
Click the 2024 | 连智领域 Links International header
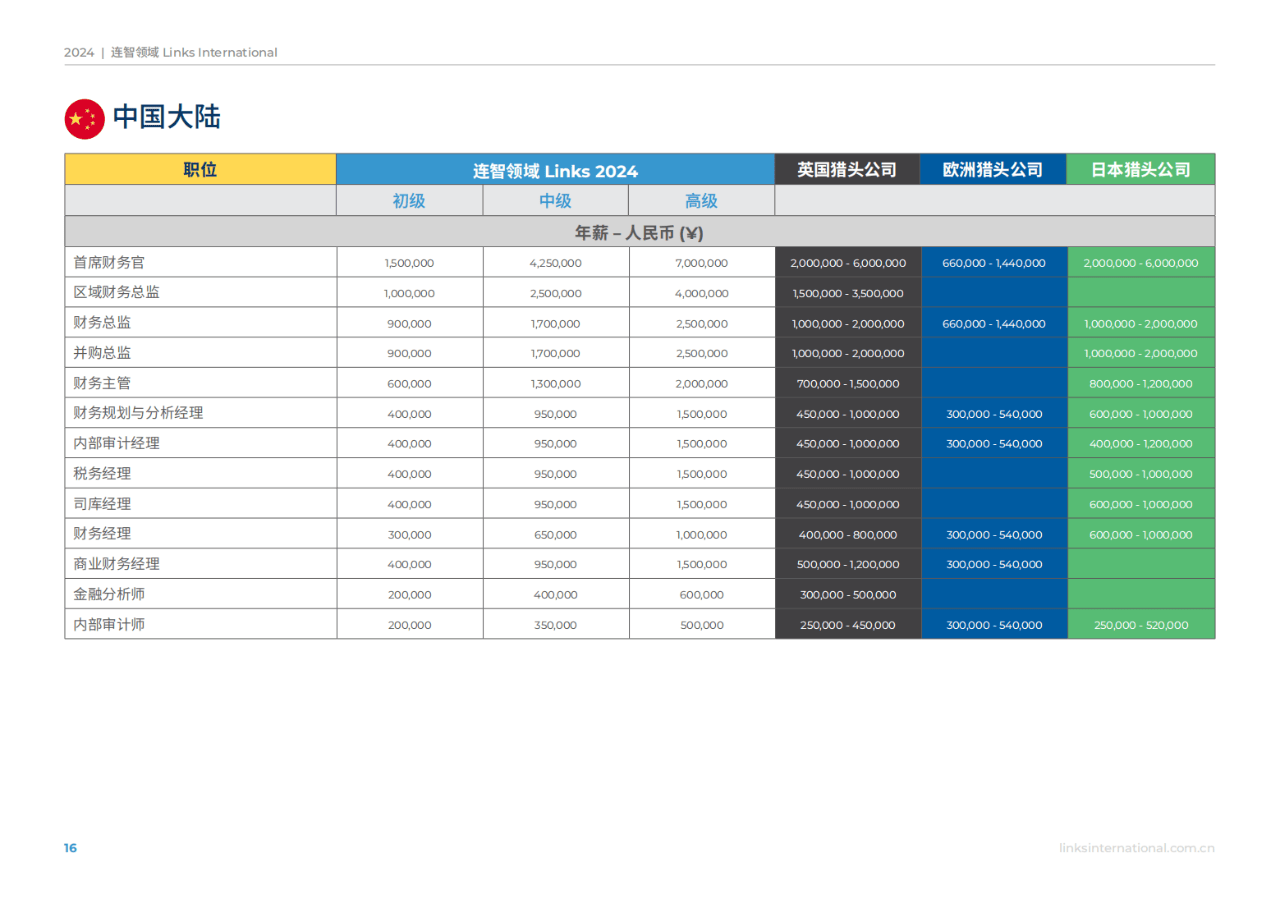coord(171,52)
